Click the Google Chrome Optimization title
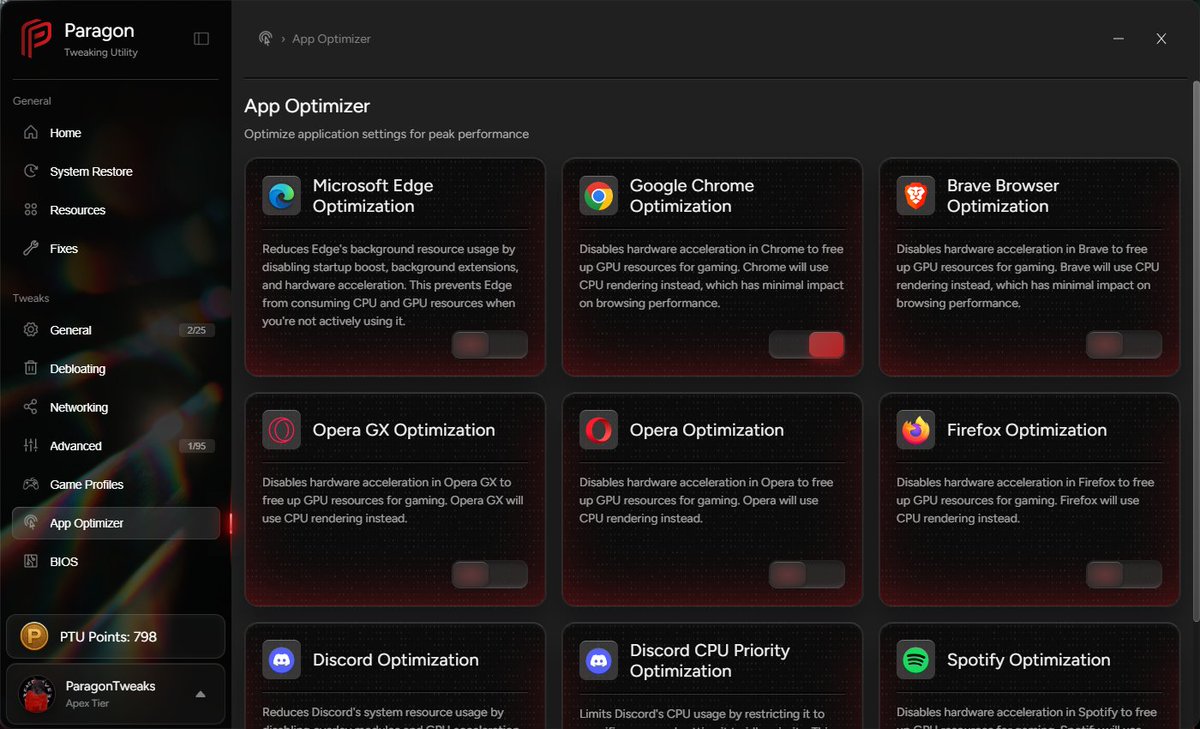Viewport: 1200px width, 729px height. pos(692,196)
